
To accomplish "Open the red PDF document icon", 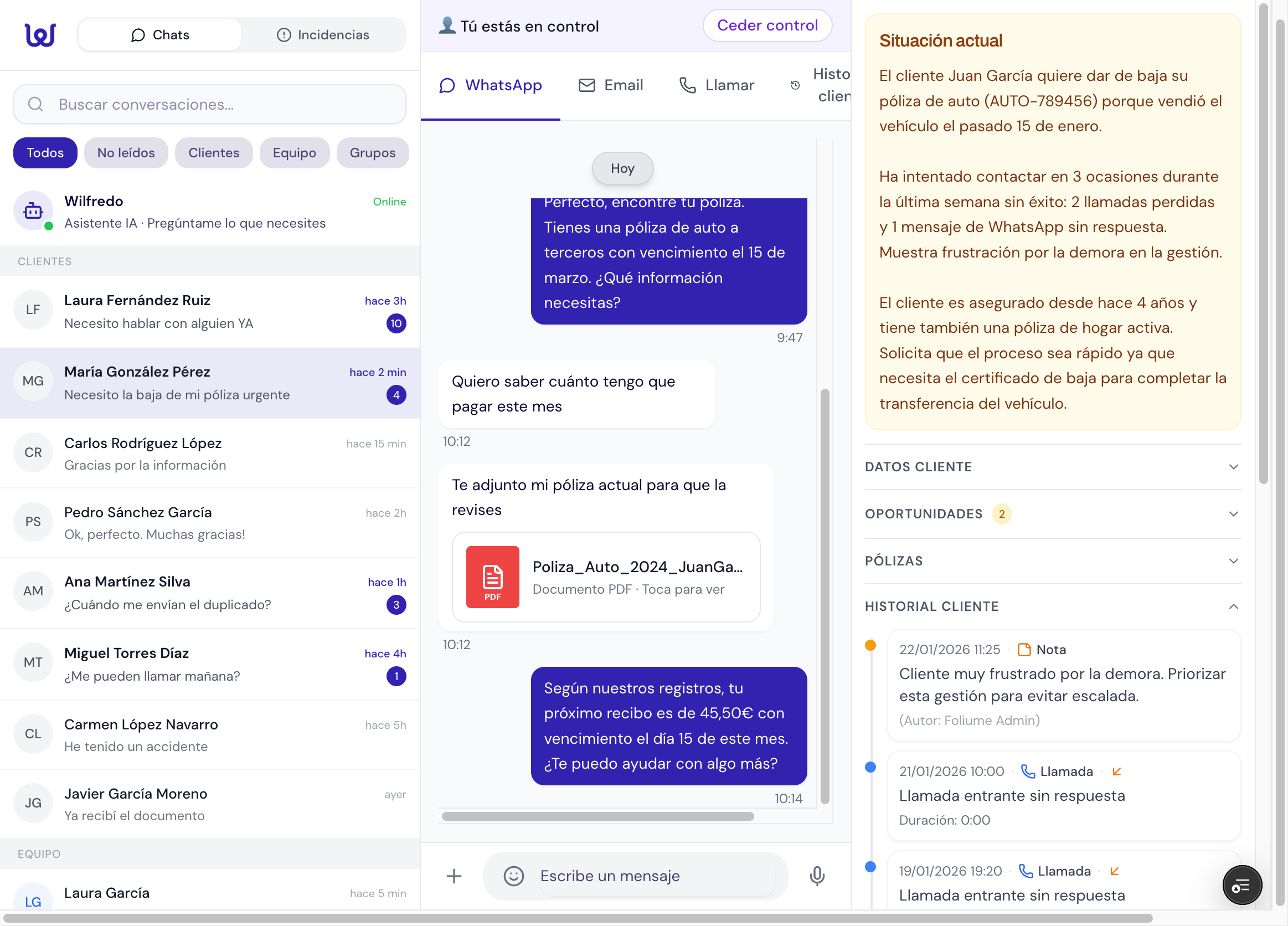I will point(492,577).
